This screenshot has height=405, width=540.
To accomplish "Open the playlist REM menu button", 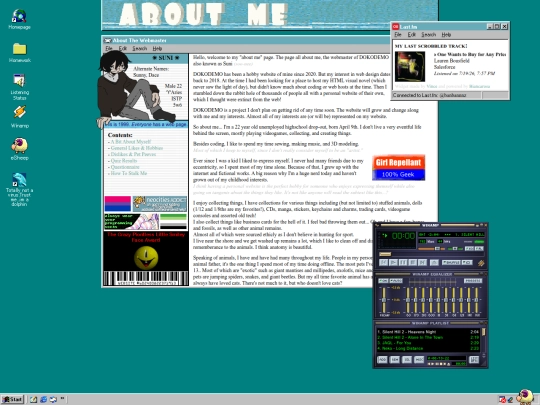I will 395,360.
